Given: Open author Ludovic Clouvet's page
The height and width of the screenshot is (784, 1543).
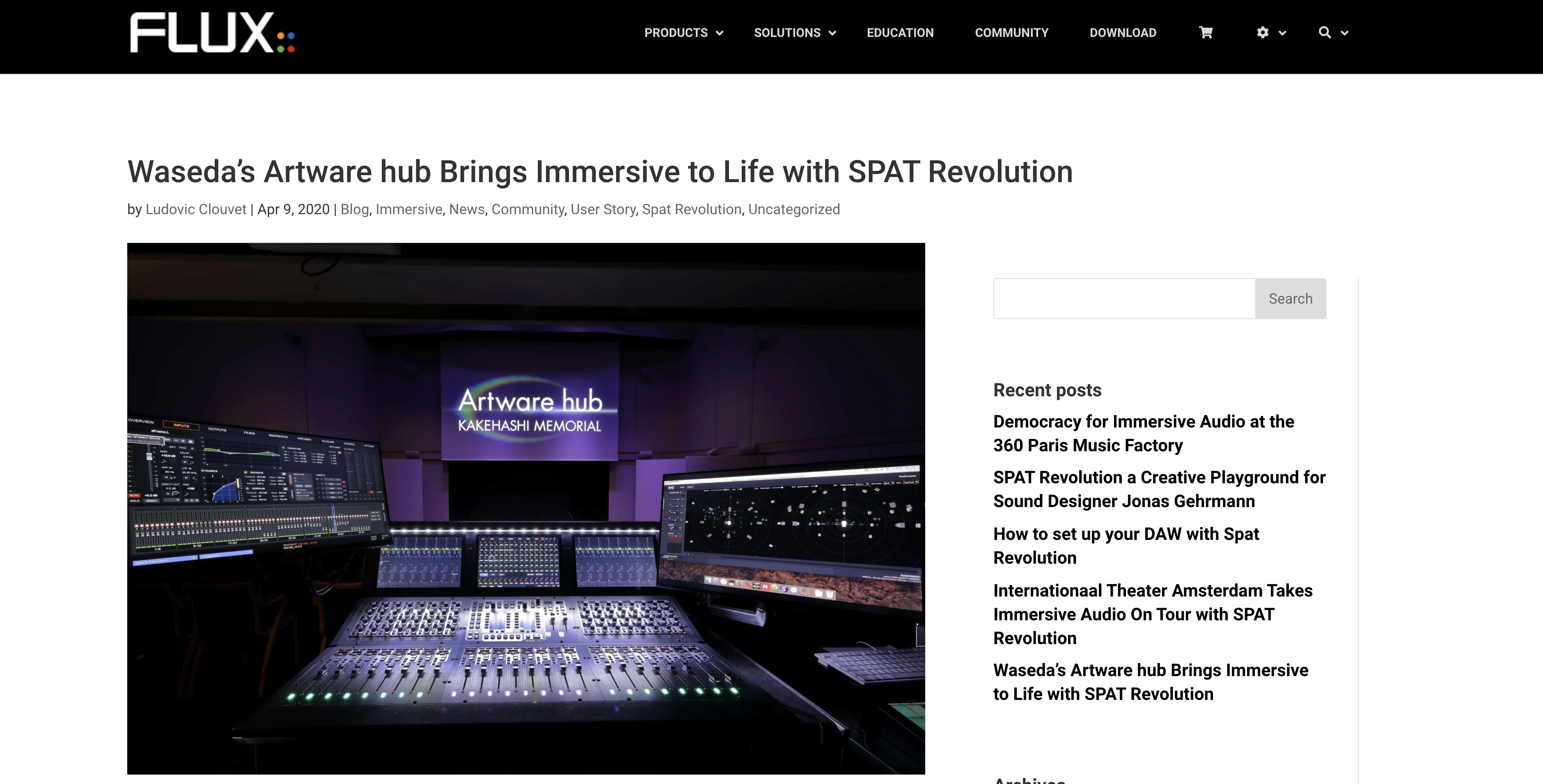Looking at the screenshot, I should point(196,210).
